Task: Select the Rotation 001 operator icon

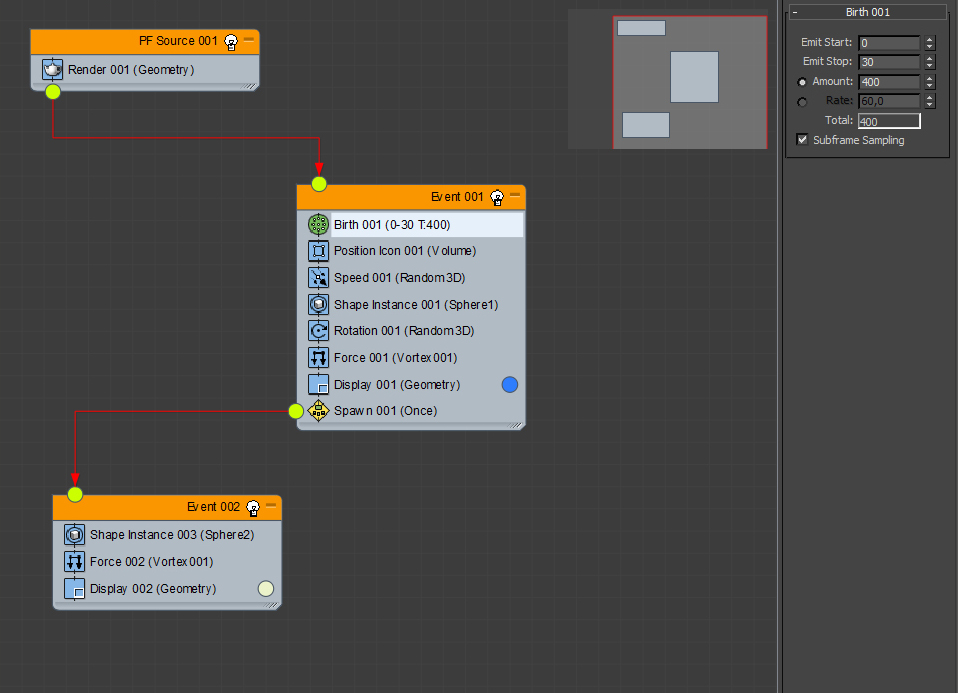Action: point(318,331)
